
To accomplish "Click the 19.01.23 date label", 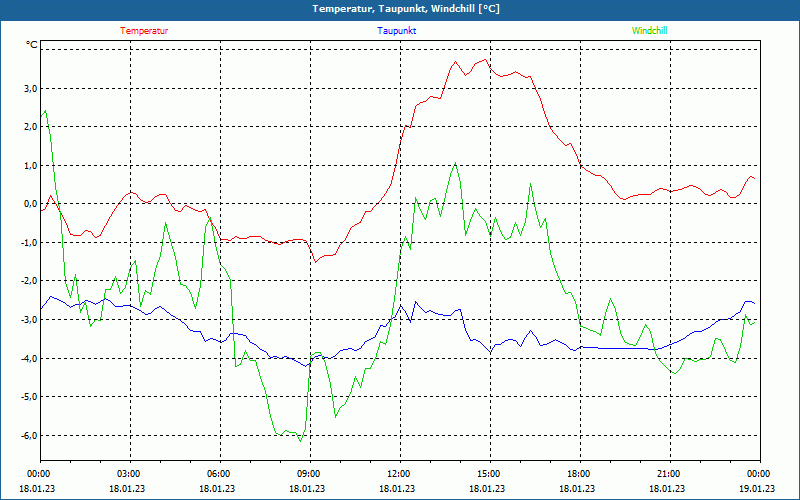I will pyautogui.click(x=757, y=488).
